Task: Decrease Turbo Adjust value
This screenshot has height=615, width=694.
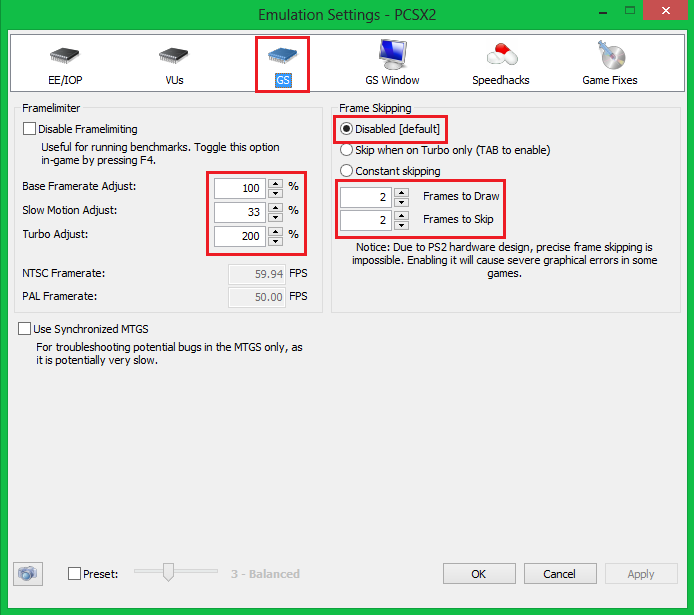Action: click(x=276, y=241)
